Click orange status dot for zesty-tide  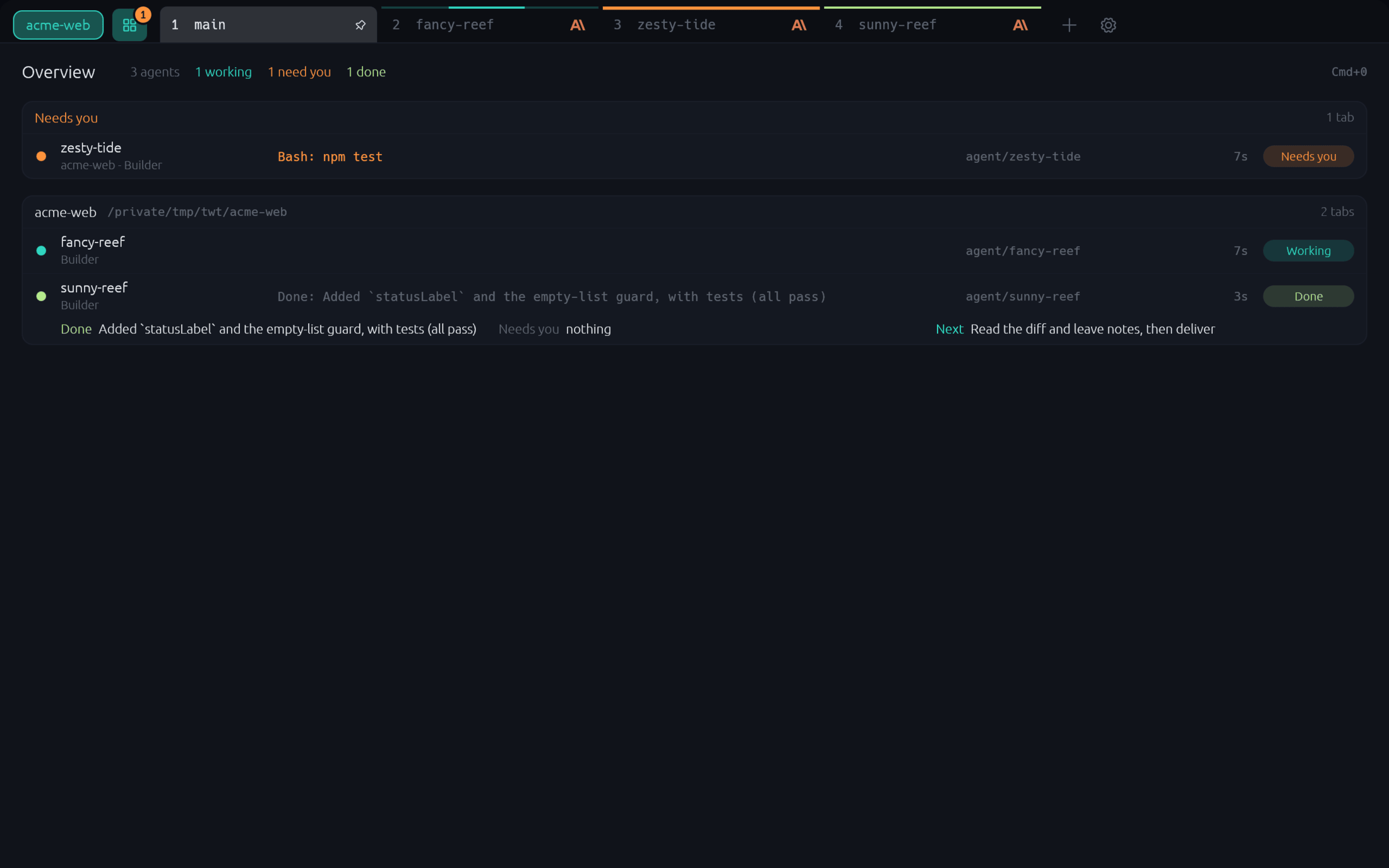41,156
